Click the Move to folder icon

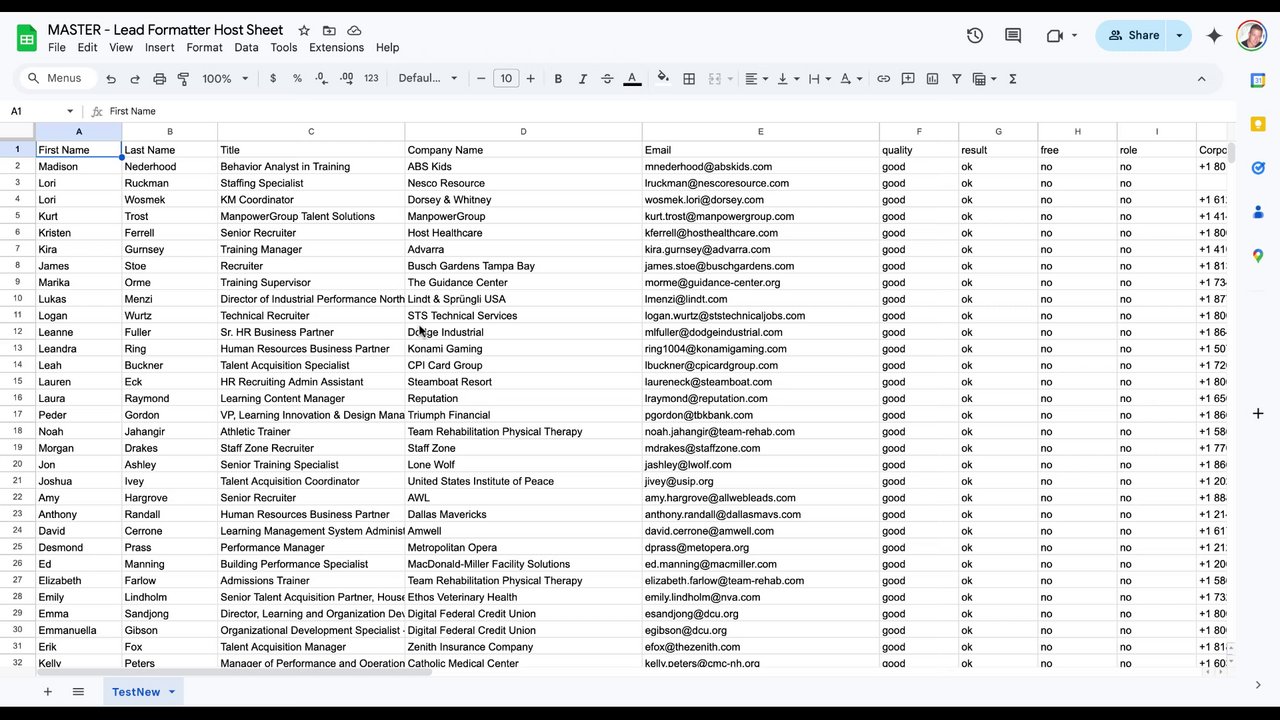(329, 31)
